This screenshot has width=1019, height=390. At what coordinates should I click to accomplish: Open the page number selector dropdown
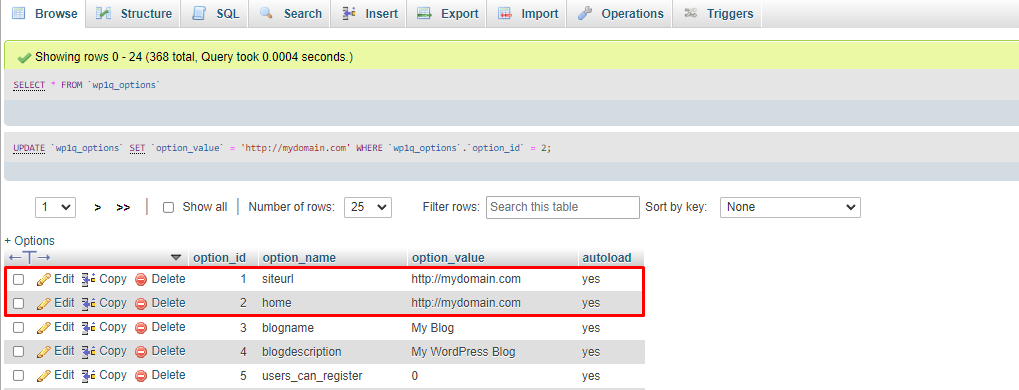pos(55,207)
